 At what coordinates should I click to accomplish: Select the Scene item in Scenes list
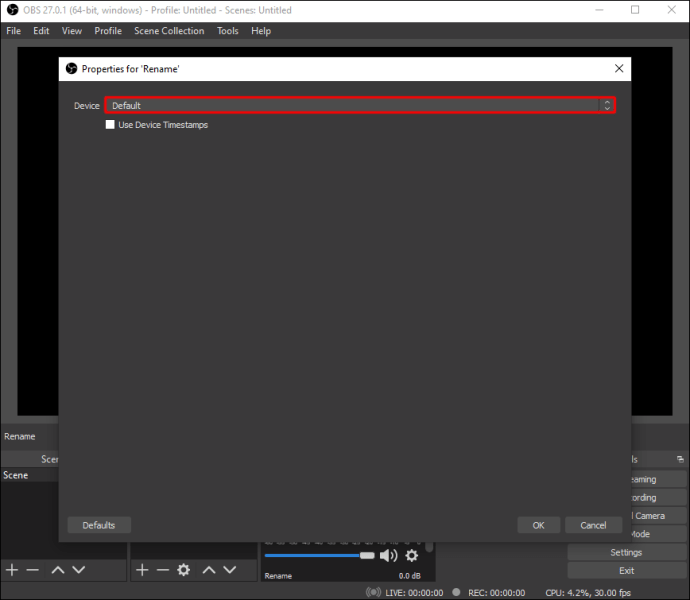click(x=29, y=475)
